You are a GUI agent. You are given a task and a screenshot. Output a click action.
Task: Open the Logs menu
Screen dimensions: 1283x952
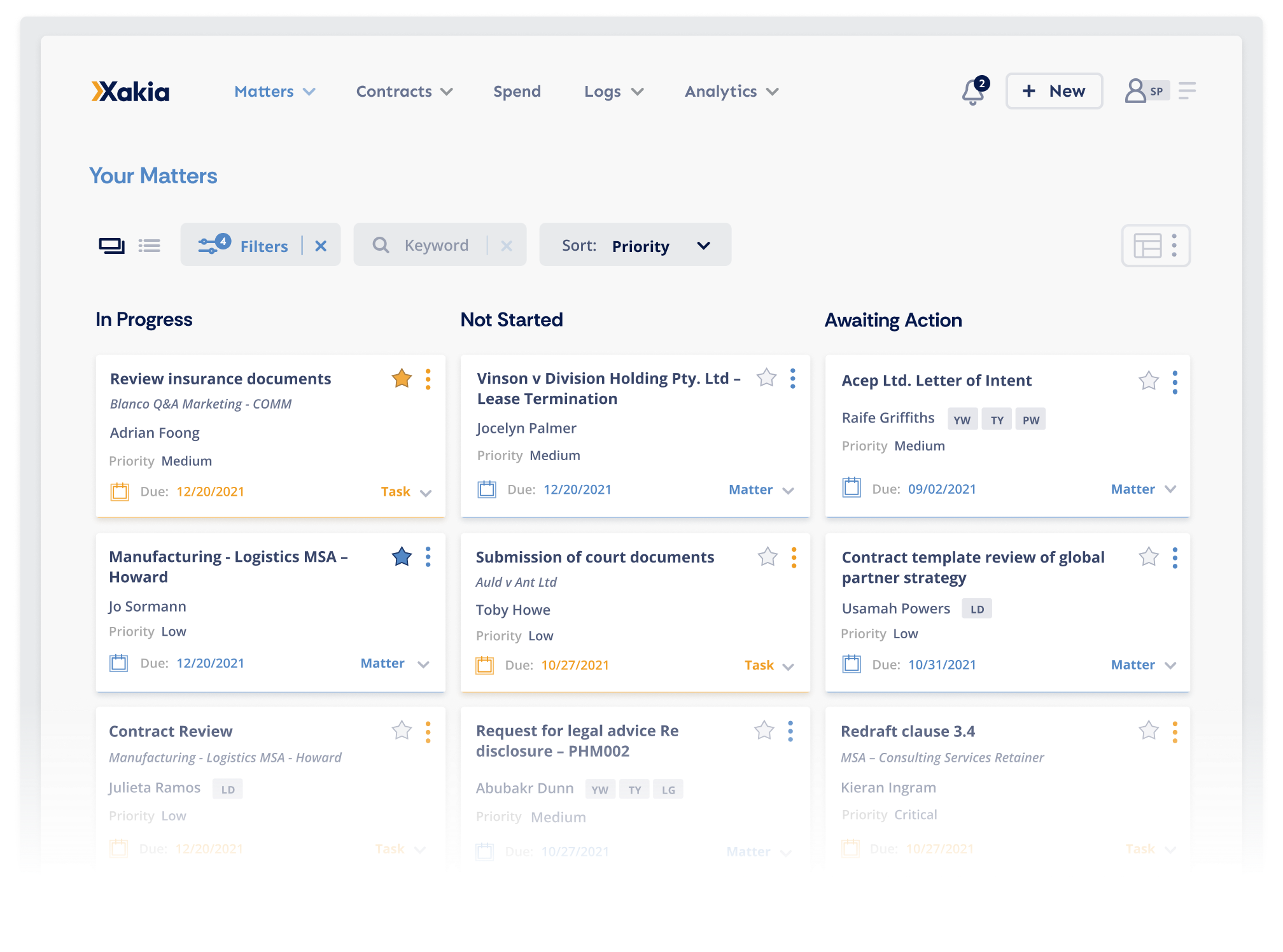614,92
